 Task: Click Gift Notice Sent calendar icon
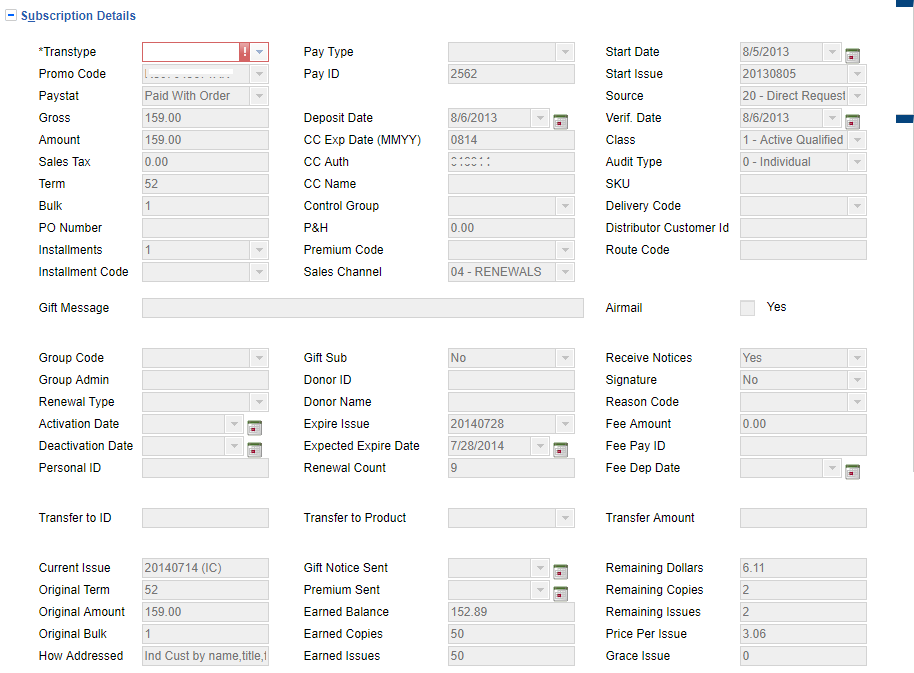pyautogui.click(x=561, y=571)
